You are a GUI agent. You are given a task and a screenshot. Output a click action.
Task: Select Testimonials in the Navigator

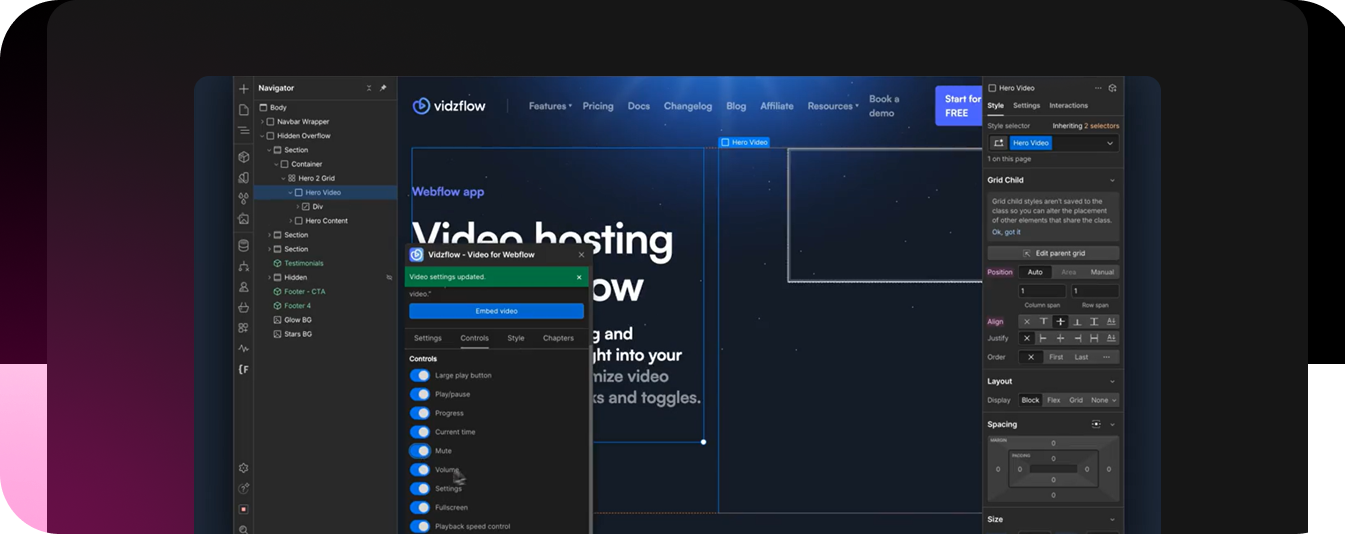click(304, 263)
